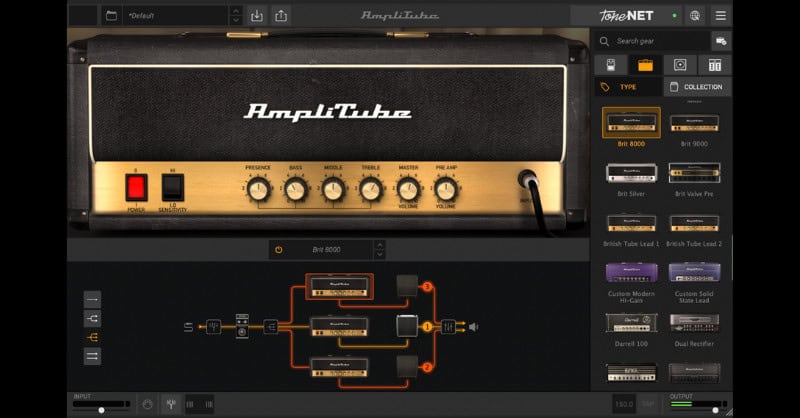Image resolution: width=800 pixels, height=418 pixels.
Task: Select the Brit Valve Pre amp
Action: [x=694, y=173]
